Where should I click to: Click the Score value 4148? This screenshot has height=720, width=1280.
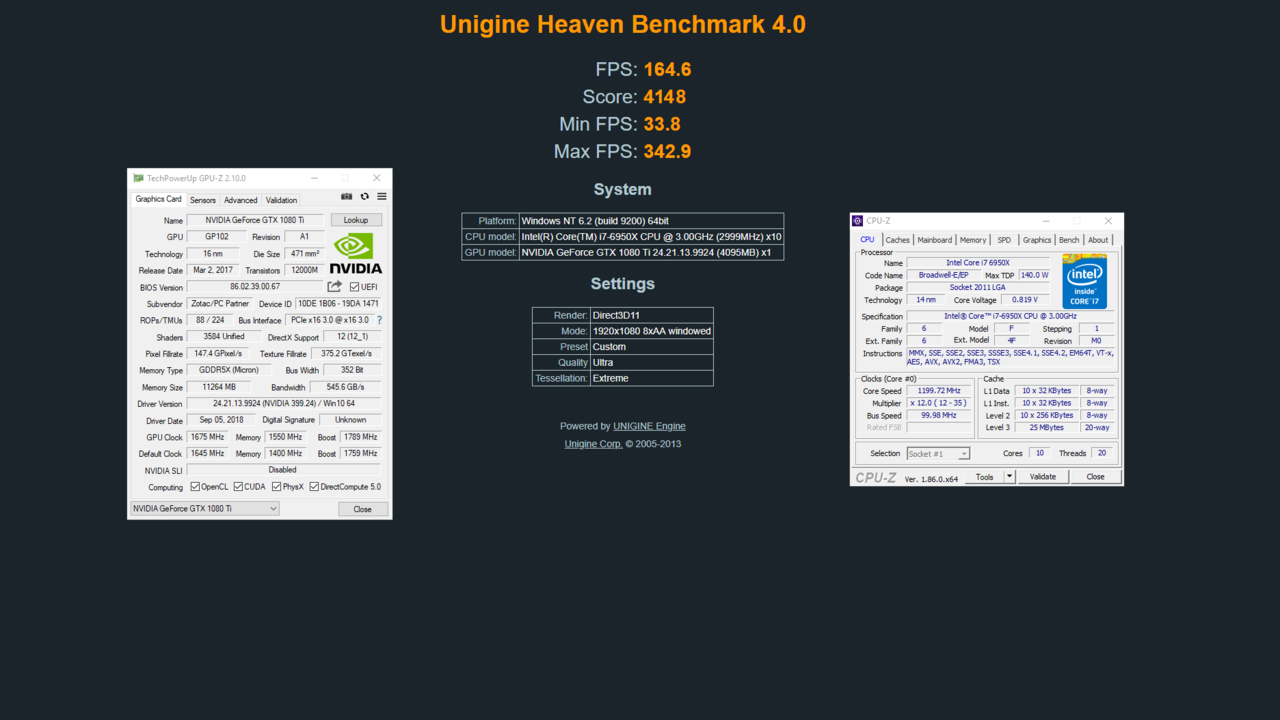[x=665, y=97]
